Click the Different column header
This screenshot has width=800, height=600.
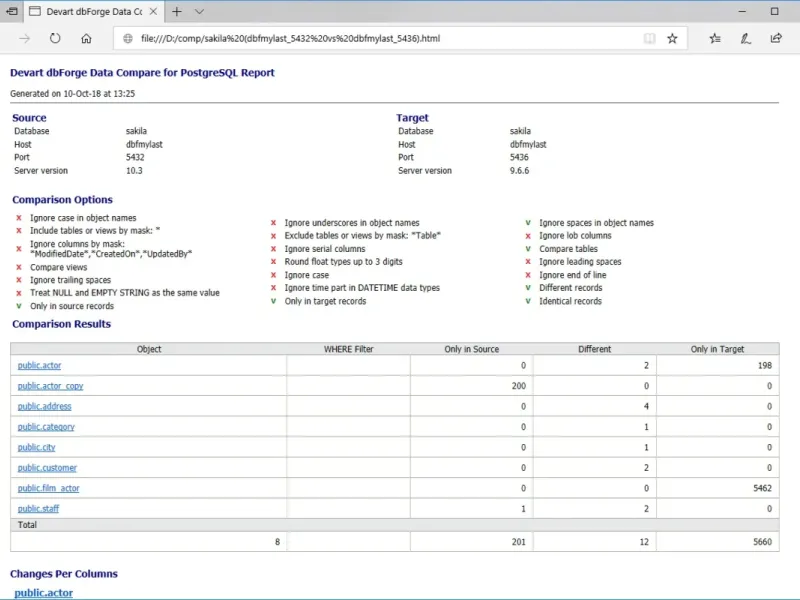tap(594, 349)
